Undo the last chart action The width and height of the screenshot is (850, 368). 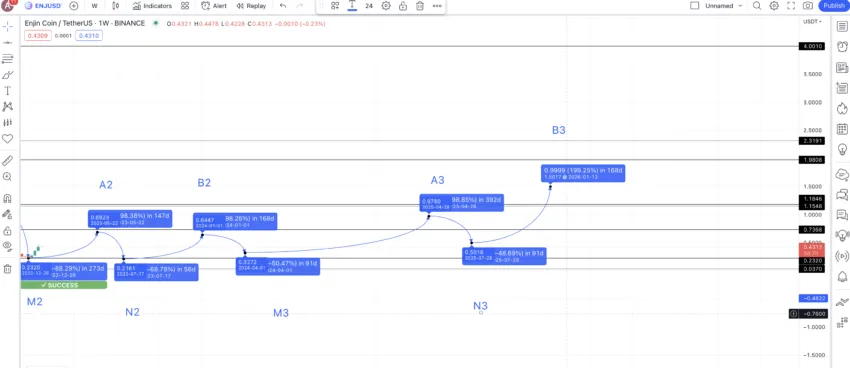tap(282, 6)
